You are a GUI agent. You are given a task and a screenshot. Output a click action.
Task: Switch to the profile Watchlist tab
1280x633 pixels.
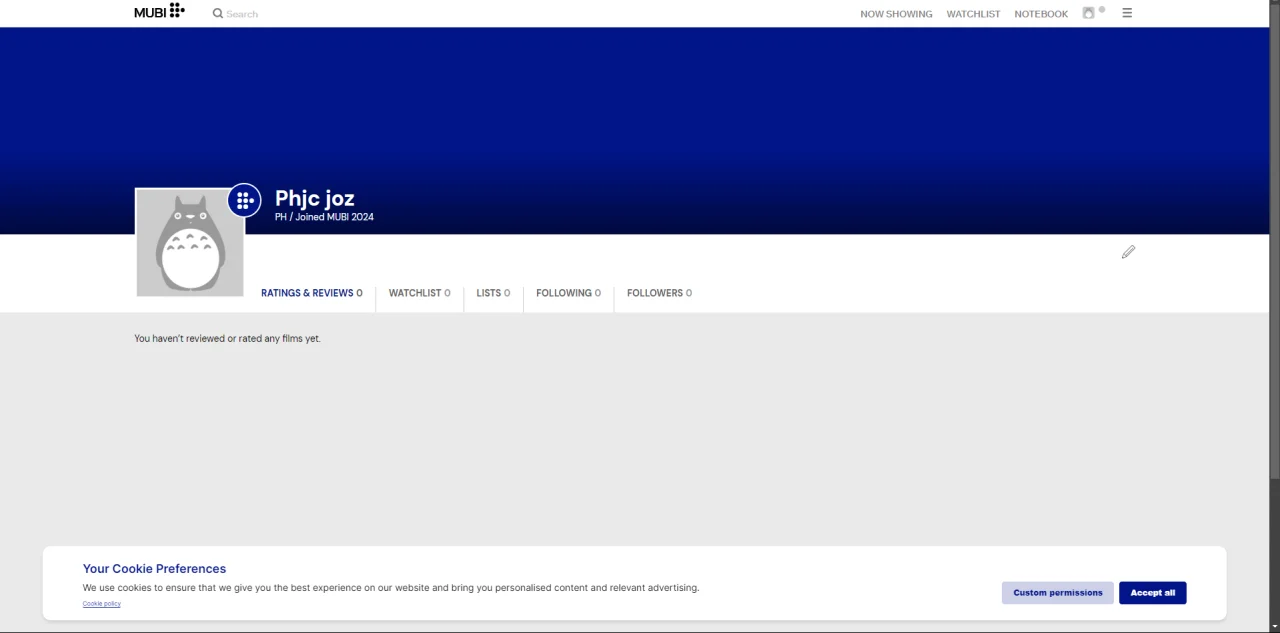coord(419,293)
